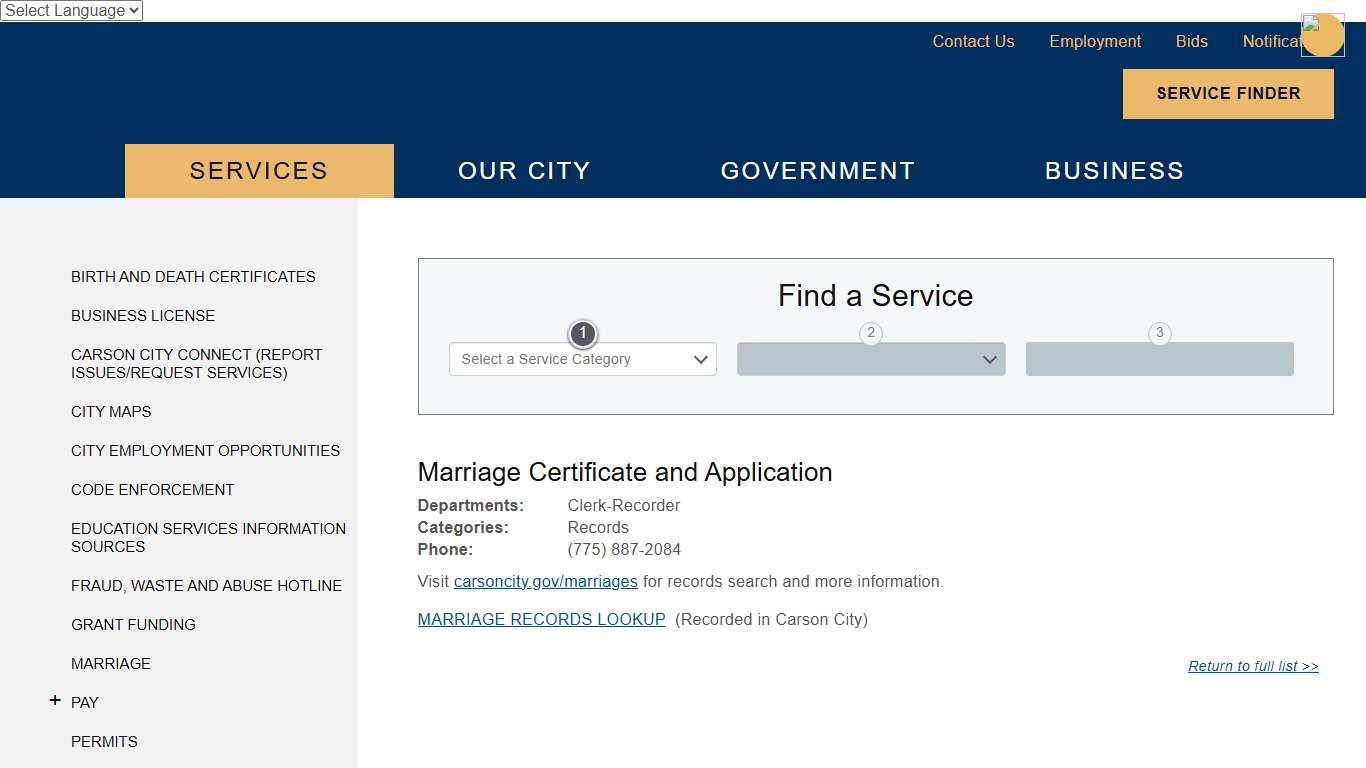This screenshot has width=1366, height=768.
Task: Open the second service selection dropdown
Action: pyautogui.click(x=871, y=358)
